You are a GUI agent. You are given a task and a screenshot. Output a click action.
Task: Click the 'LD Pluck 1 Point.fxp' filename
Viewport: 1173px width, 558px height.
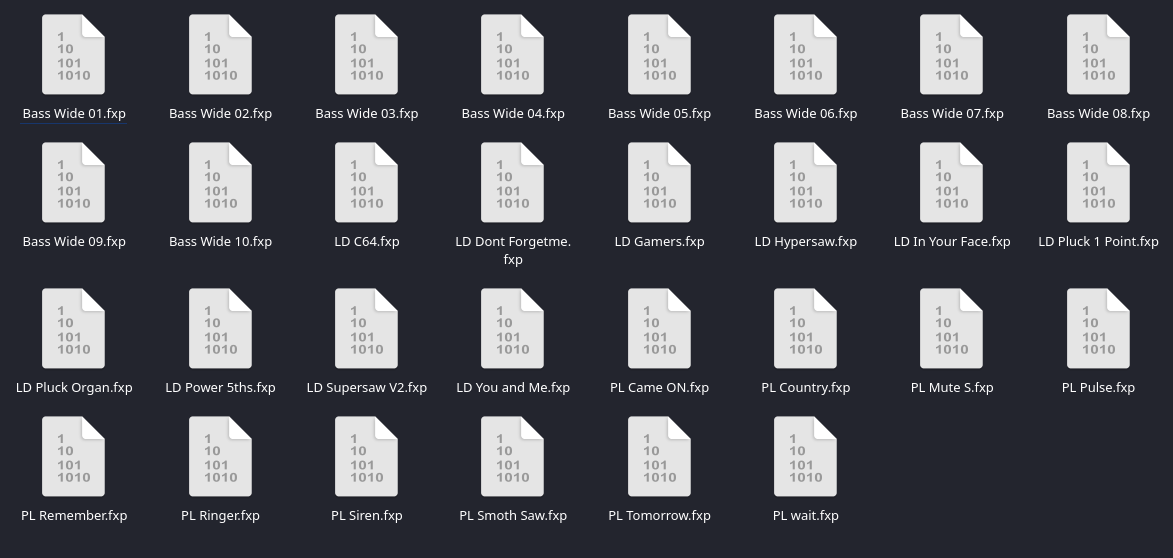tap(1098, 242)
